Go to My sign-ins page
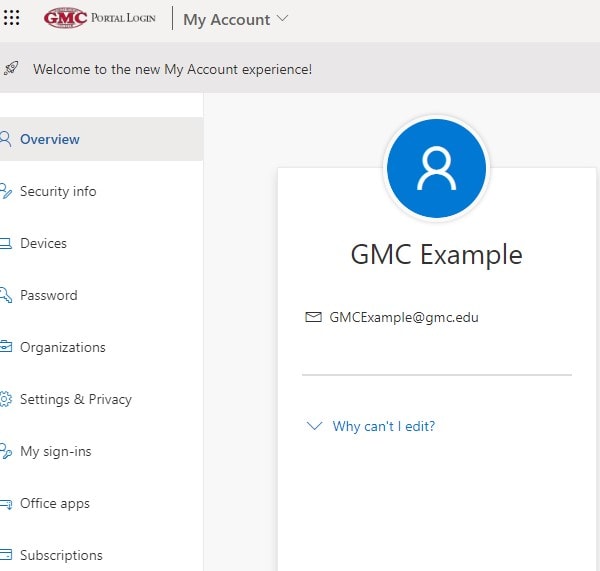This screenshot has width=600, height=571. (x=55, y=451)
